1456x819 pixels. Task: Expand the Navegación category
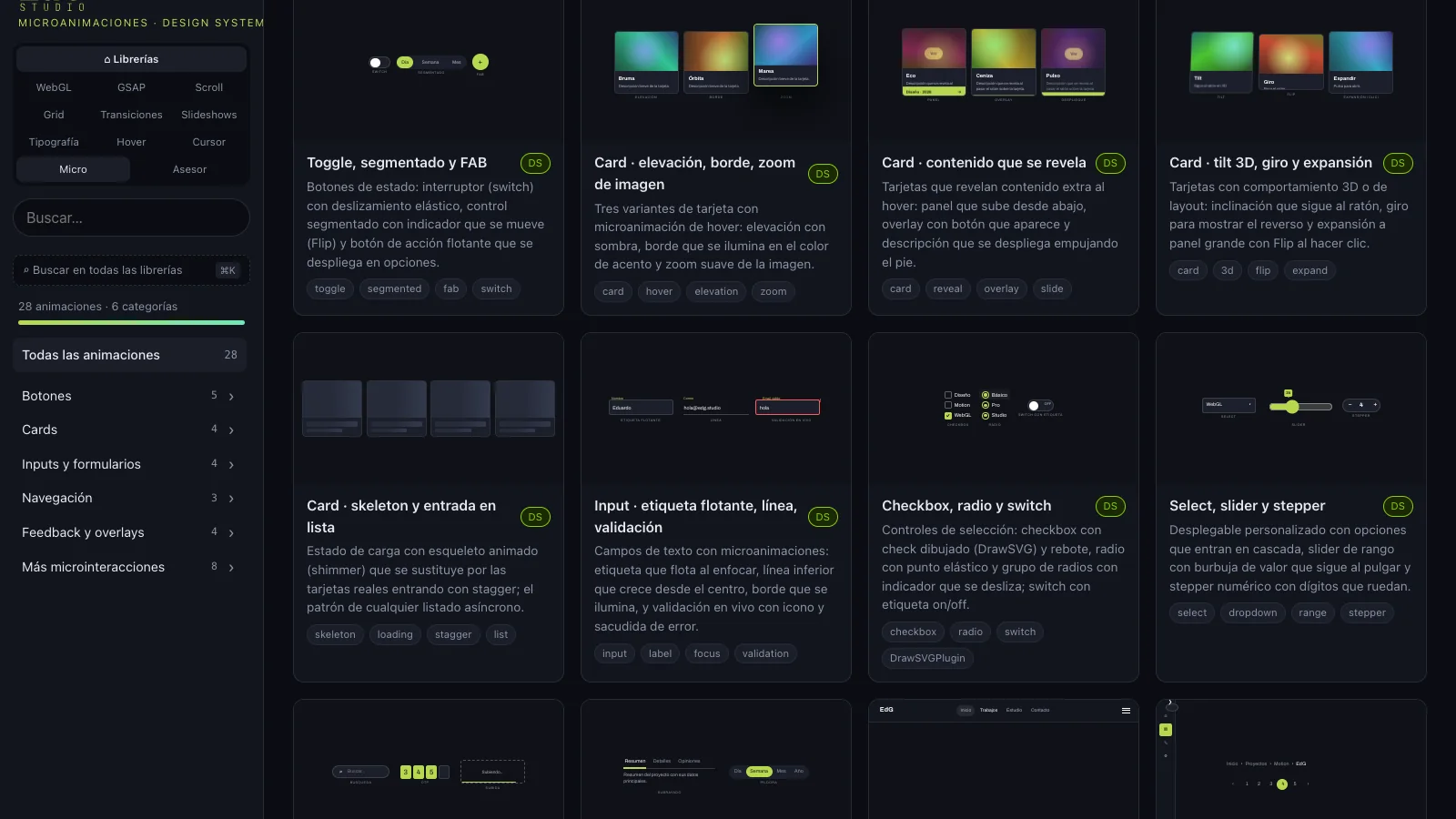(x=130, y=498)
